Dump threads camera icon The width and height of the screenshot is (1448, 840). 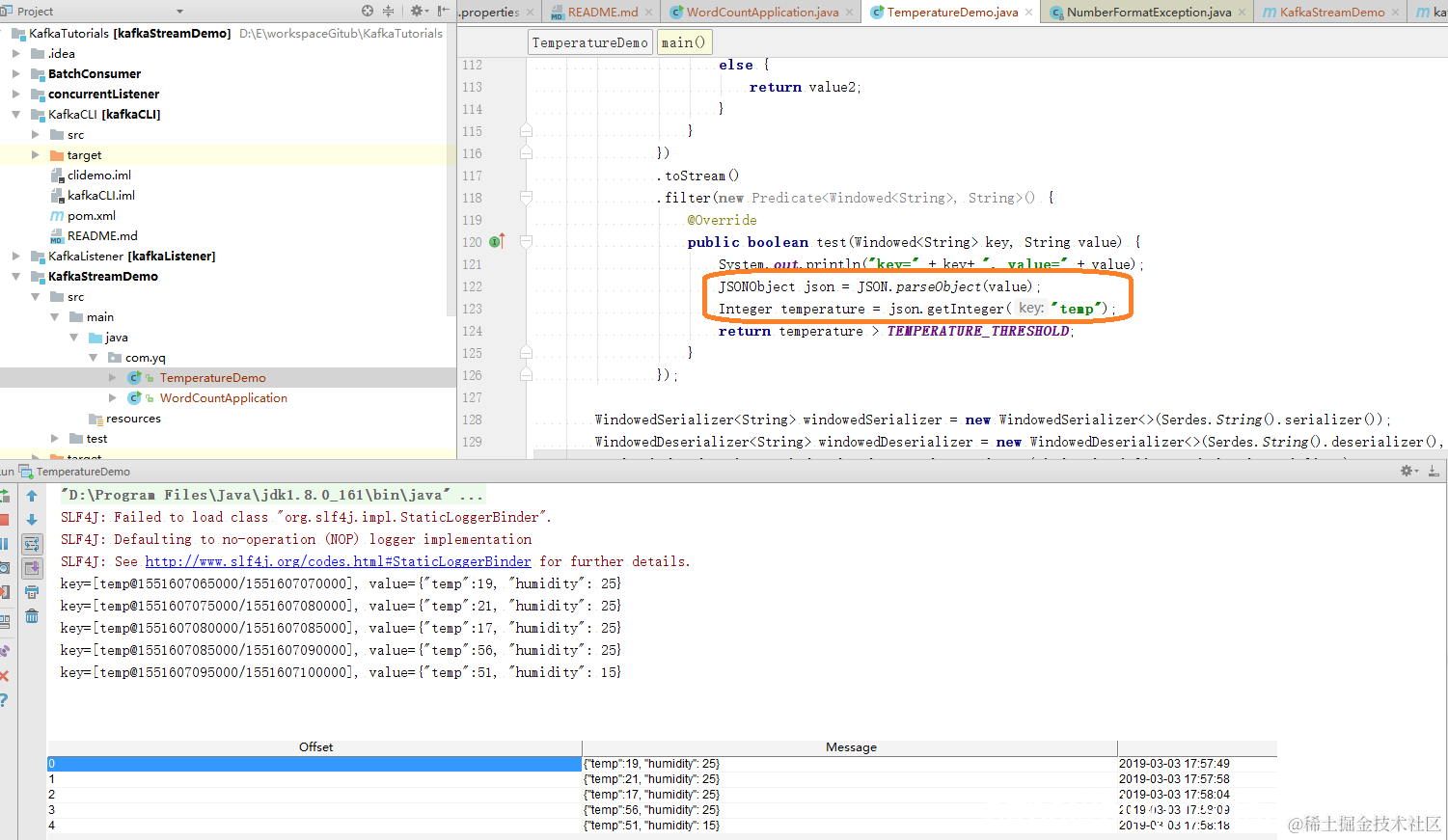(x=4, y=569)
